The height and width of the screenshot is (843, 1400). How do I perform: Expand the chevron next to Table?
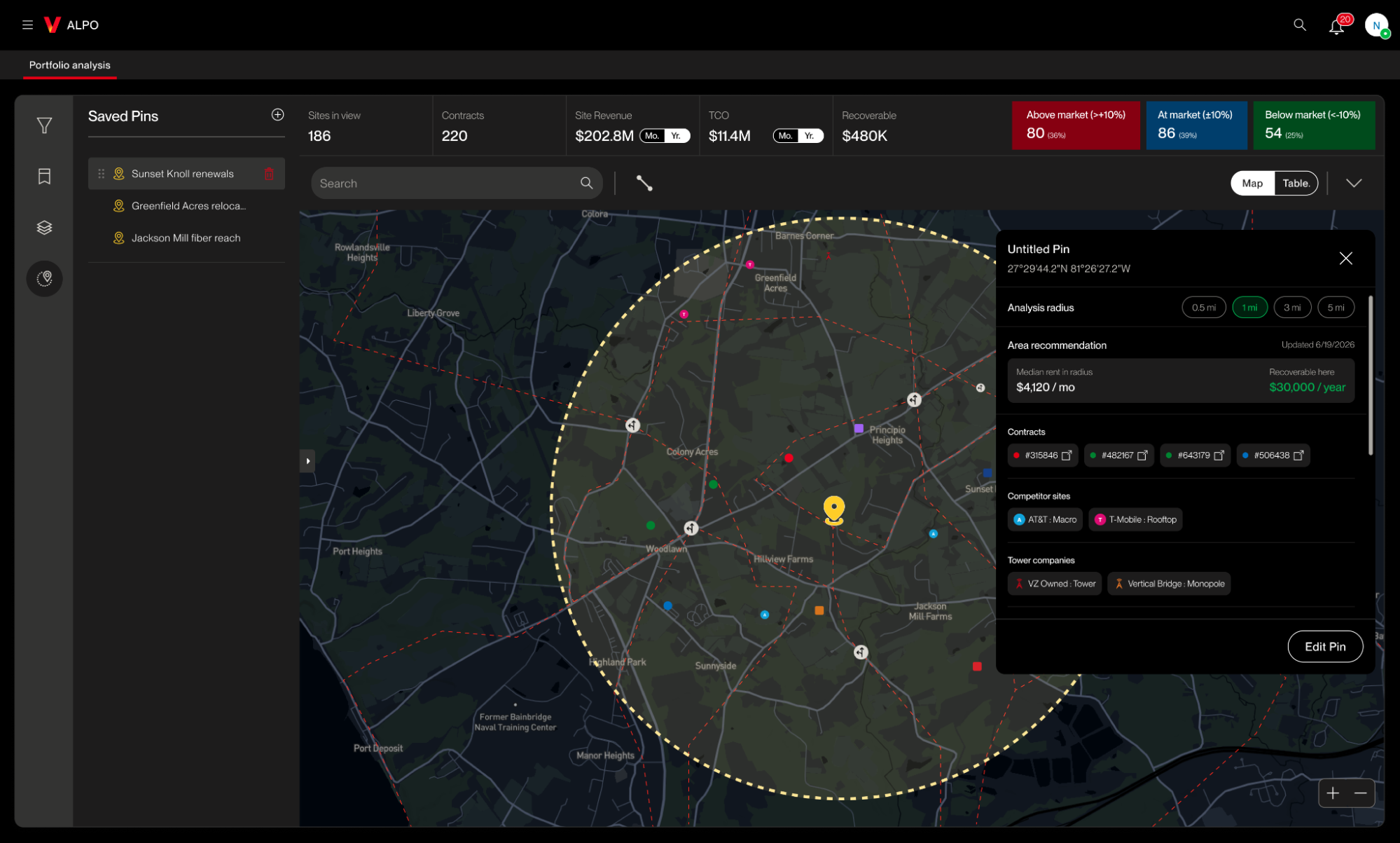coord(1354,183)
